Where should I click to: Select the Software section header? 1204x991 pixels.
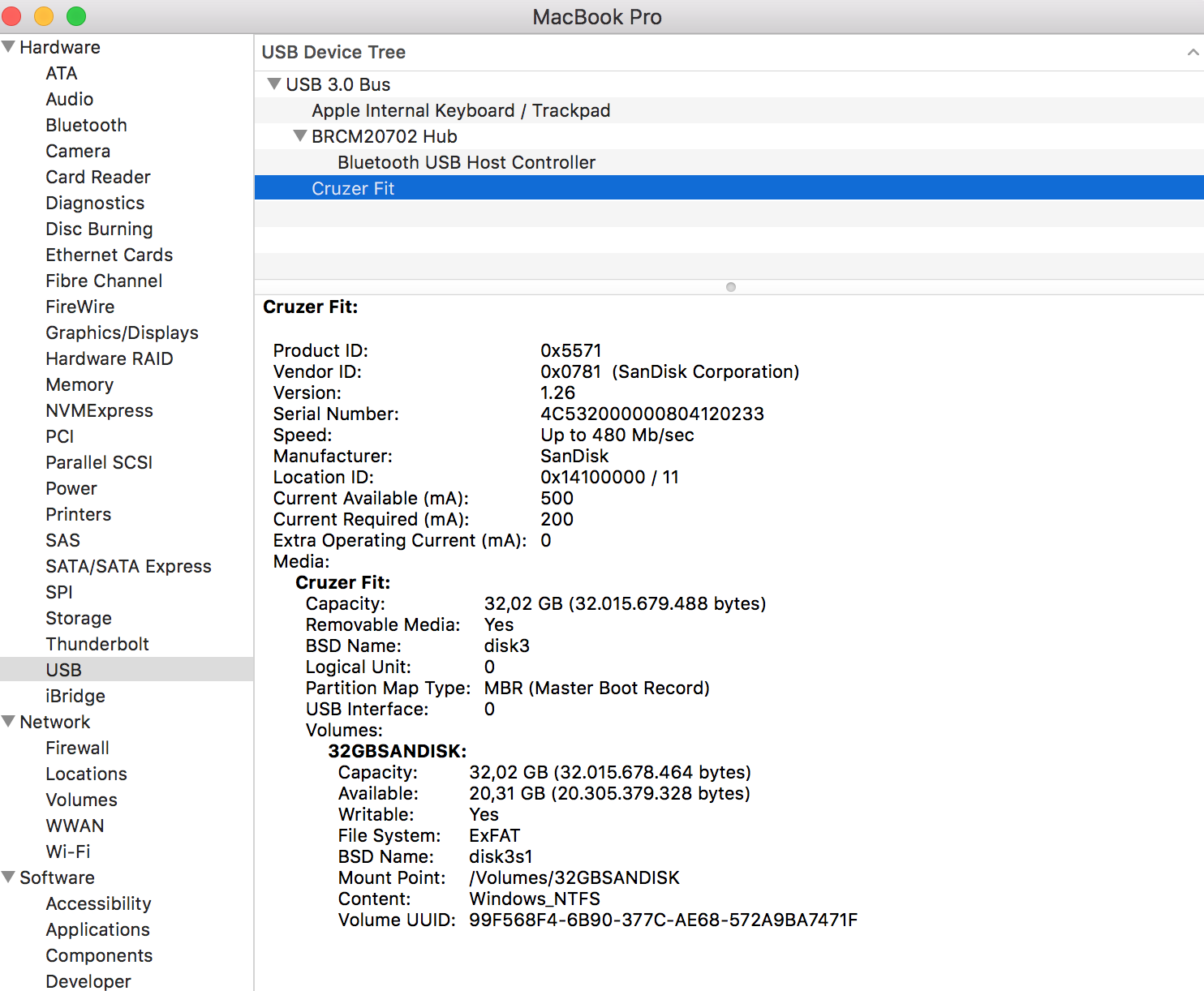tap(57, 877)
